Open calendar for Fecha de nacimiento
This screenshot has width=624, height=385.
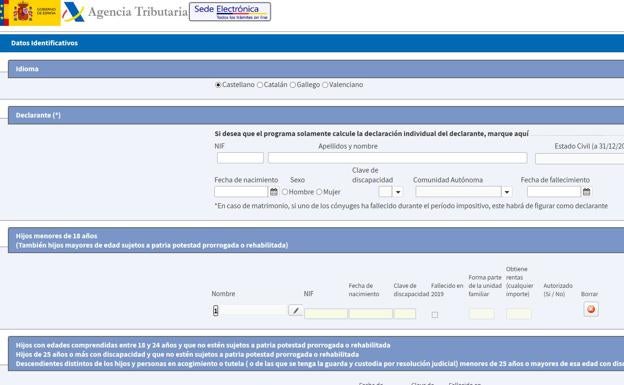click(x=274, y=192)
